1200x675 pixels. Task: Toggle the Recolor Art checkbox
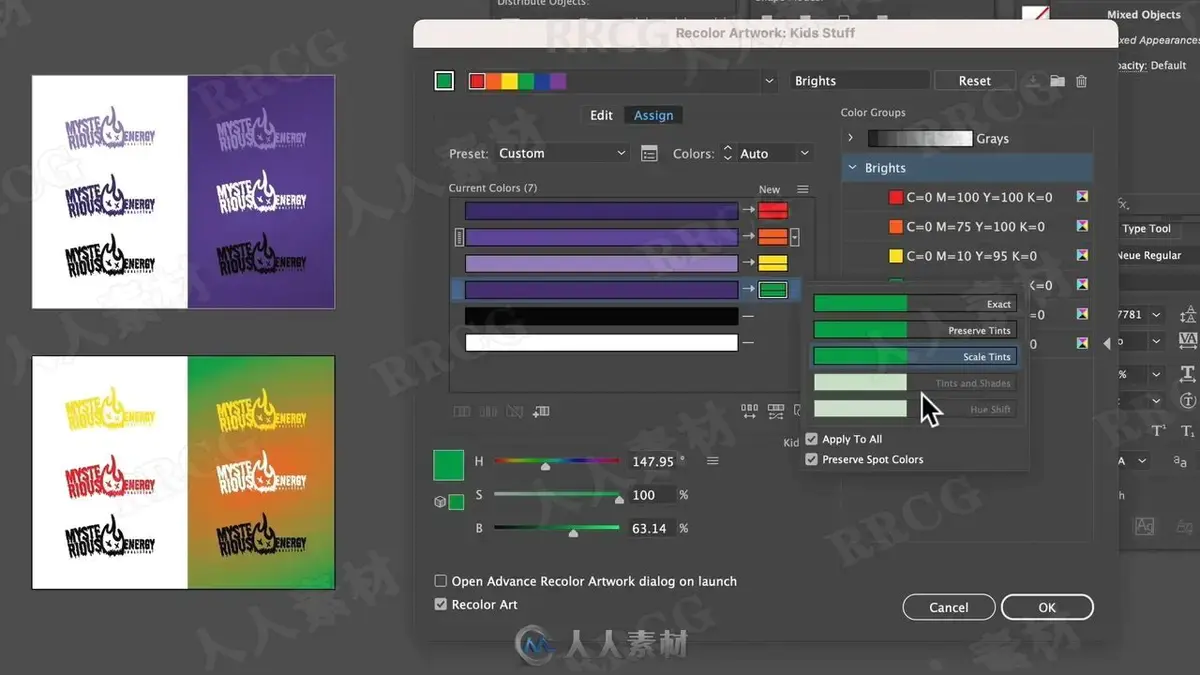click(x=441, y=604)
